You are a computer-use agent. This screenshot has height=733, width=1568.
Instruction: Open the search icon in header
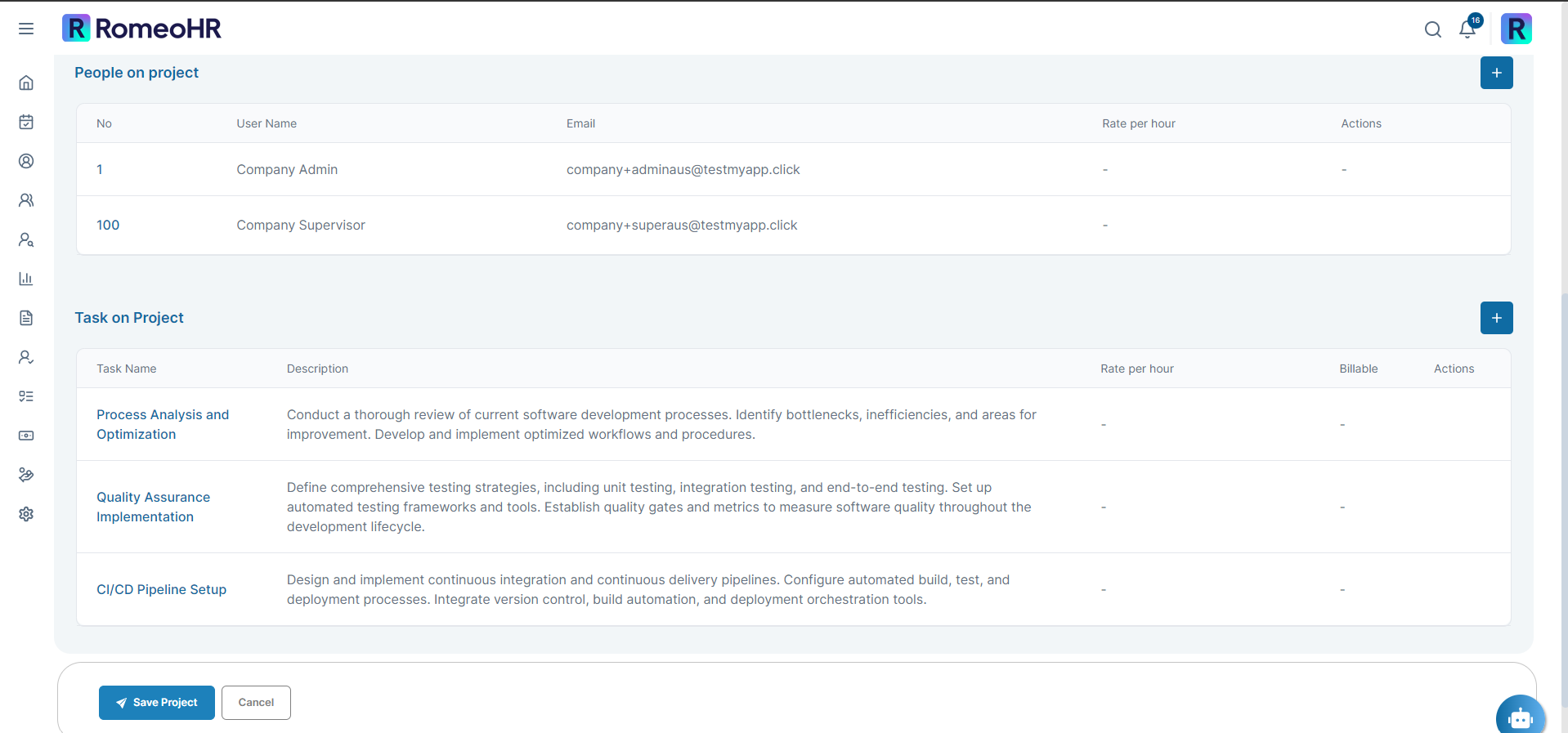coord(1432,29)
